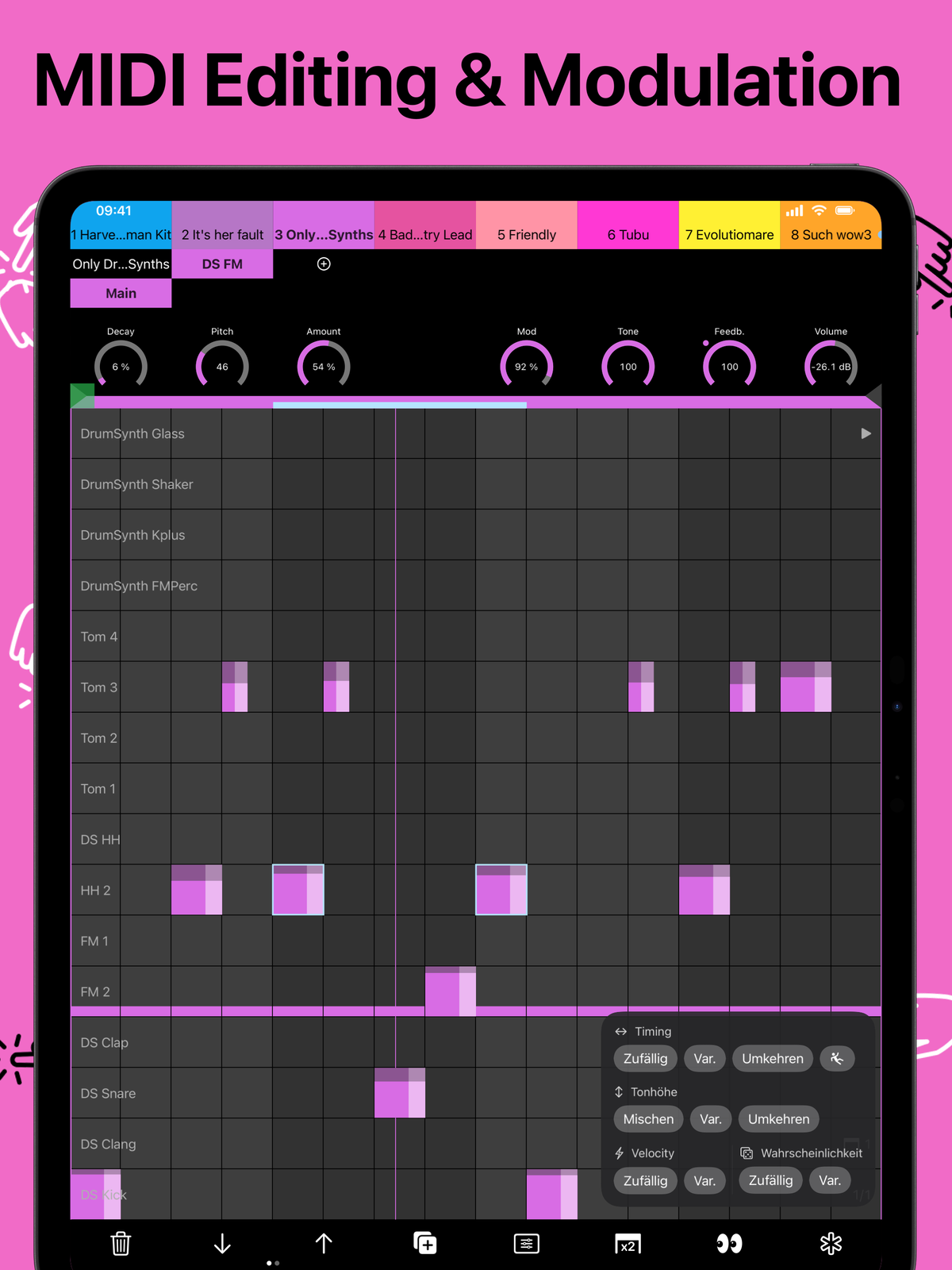This screenshot has height=1270, width=952.
Task: Tap the green start marker triangle
Action: click(x=82, y=394)
